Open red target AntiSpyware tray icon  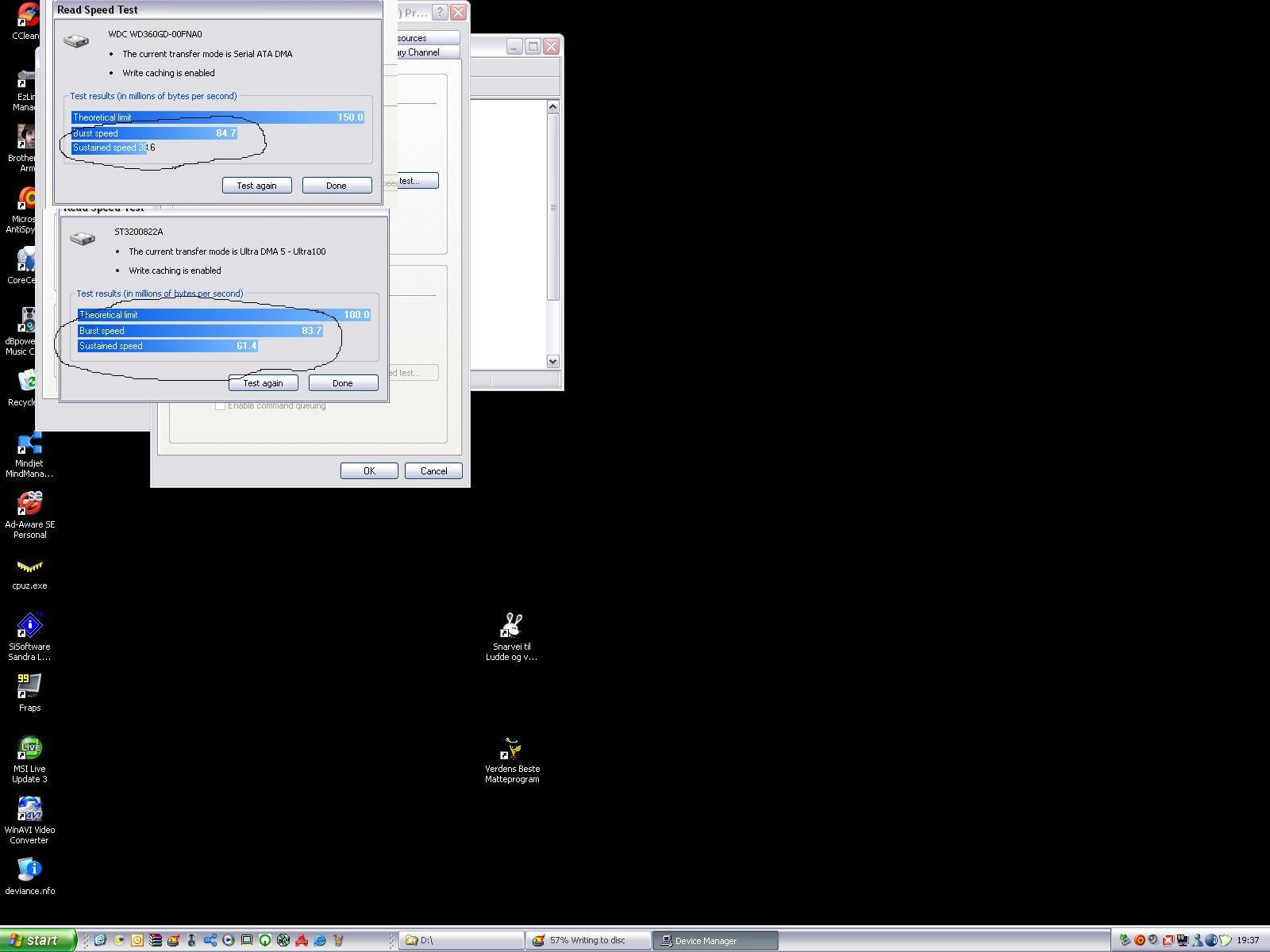1140,940
